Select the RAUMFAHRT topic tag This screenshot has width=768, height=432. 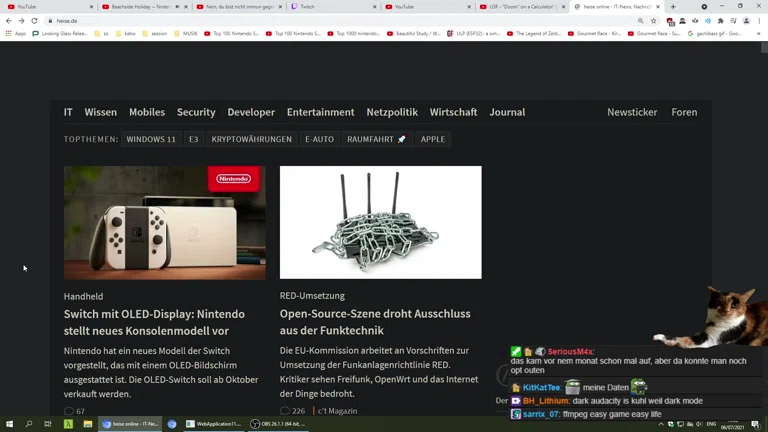[x=376, y=139]
